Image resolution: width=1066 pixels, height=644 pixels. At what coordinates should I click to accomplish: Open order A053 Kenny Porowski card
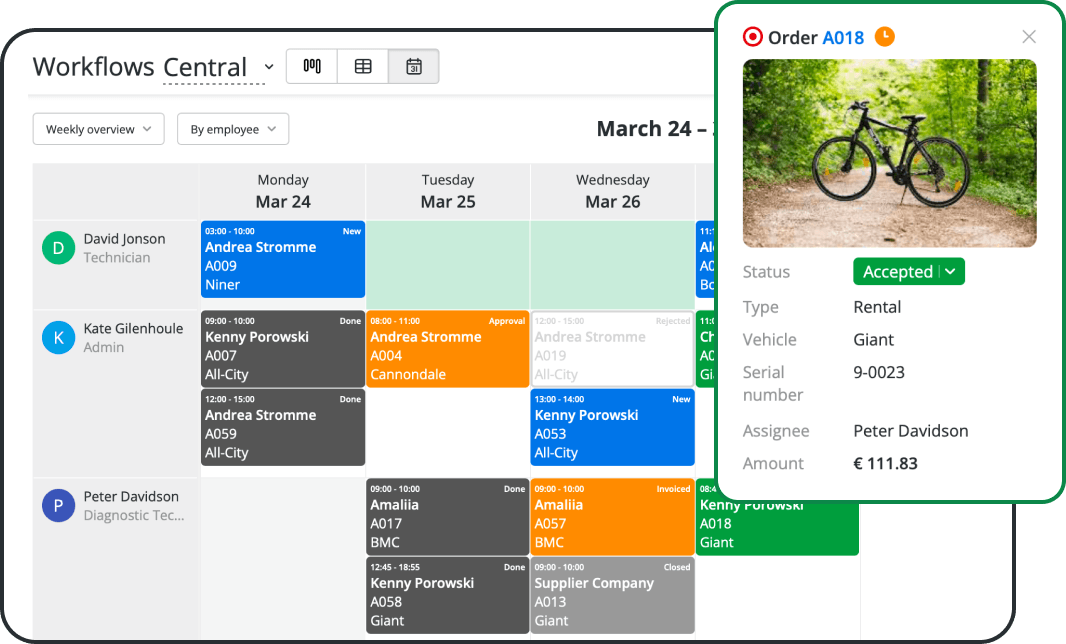[x=612, y=427]
